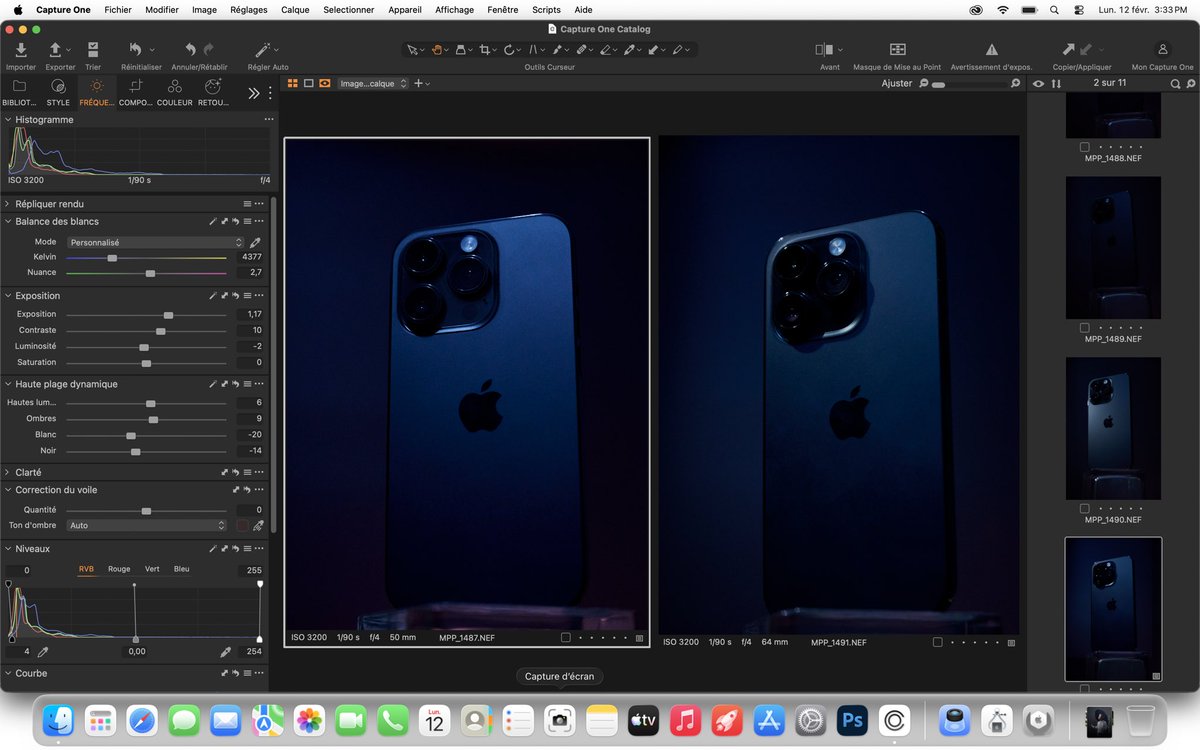Click the Masque de Mise au Point icon

(x=898, y=49)
